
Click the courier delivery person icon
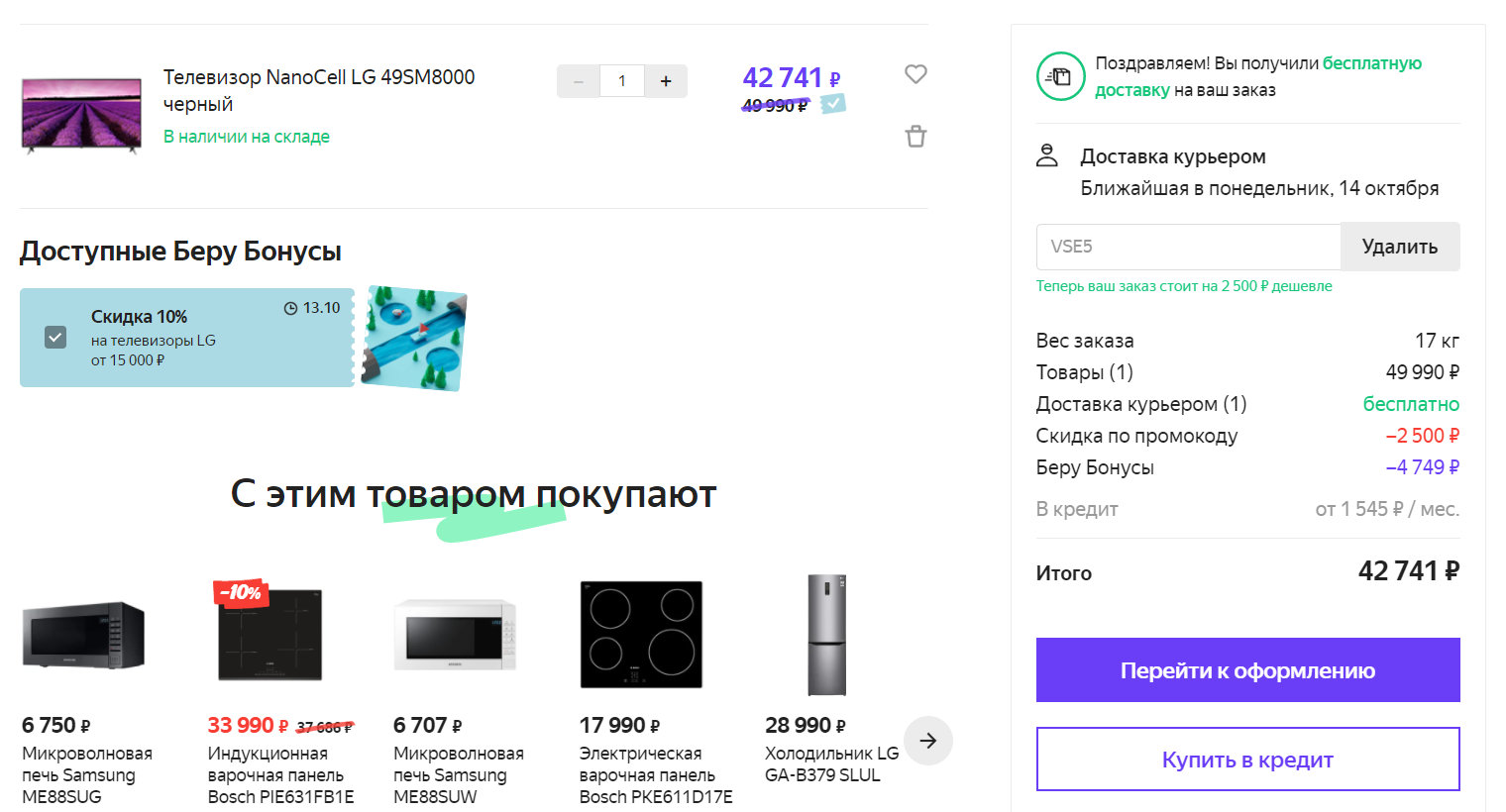click(1047, 155)
